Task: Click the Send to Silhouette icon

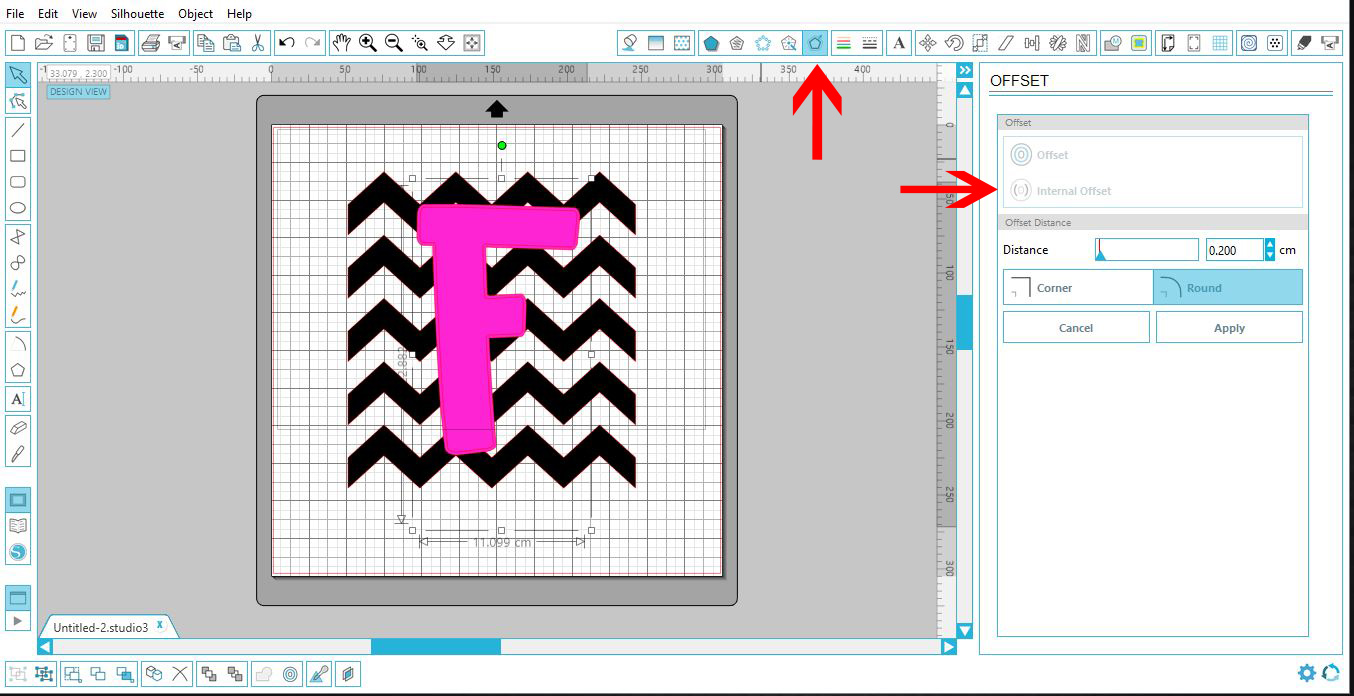Action: click(x=178, y=43)
